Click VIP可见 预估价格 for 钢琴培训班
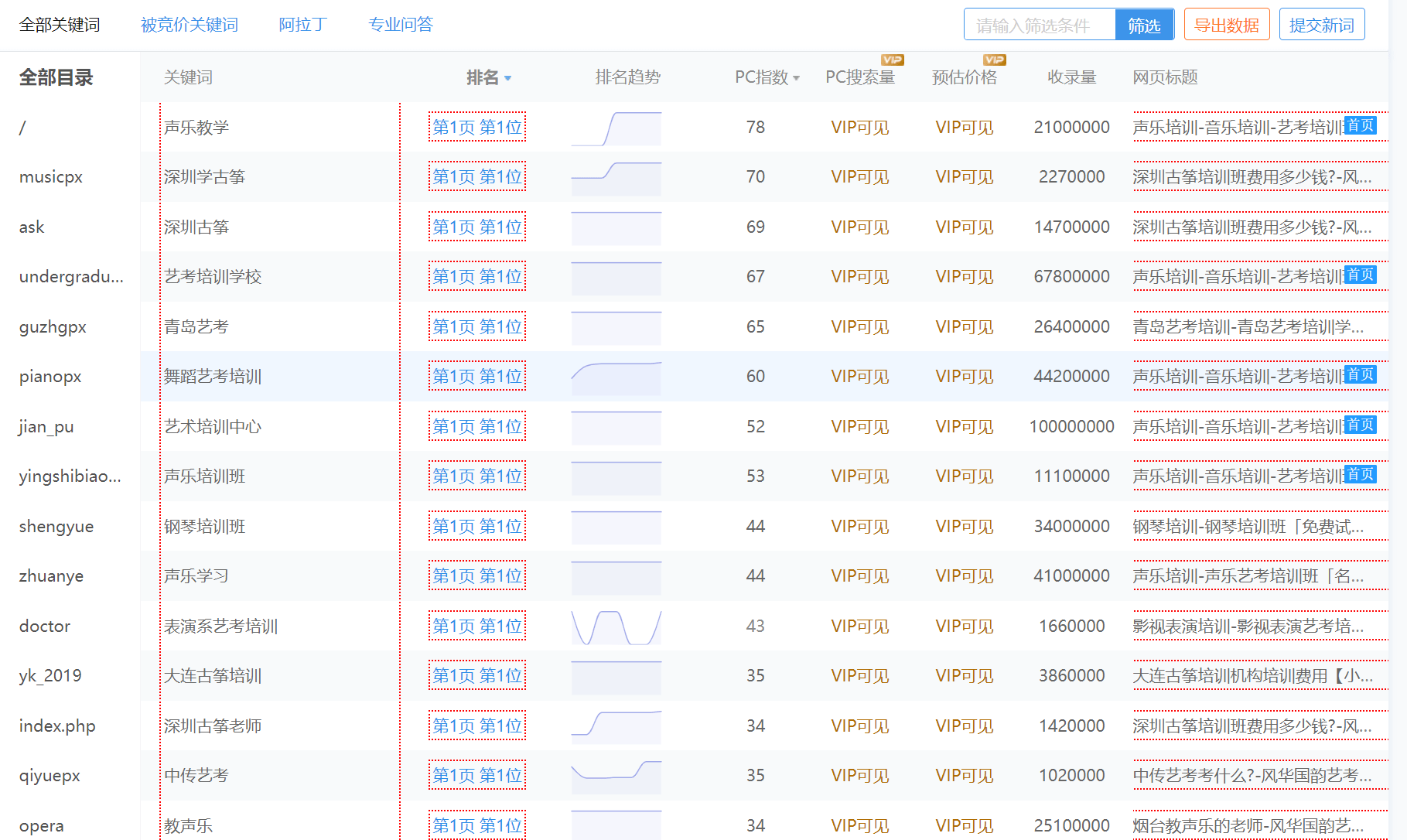The image size is (1407, 840). [965, 527]
